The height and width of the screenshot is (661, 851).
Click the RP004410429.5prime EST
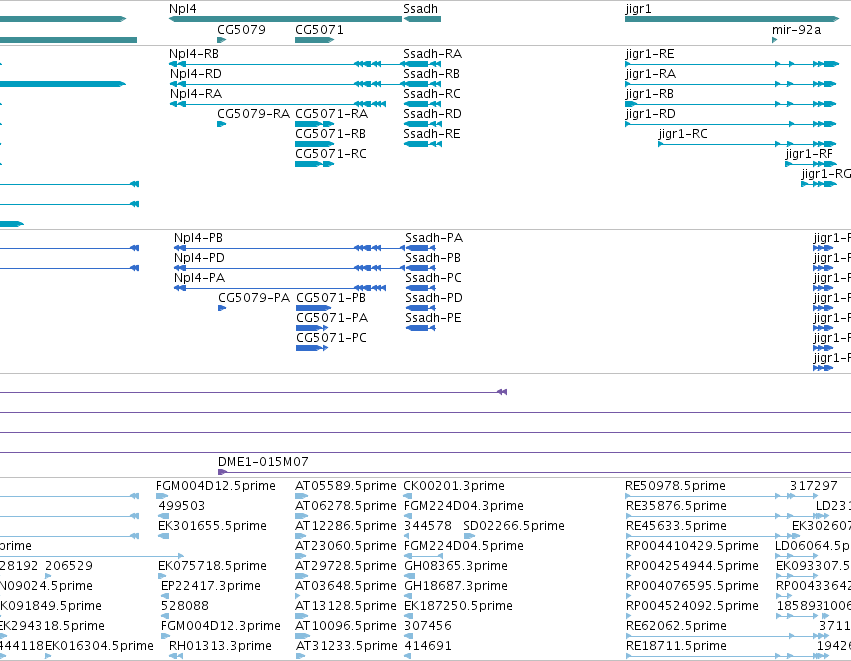692,546
